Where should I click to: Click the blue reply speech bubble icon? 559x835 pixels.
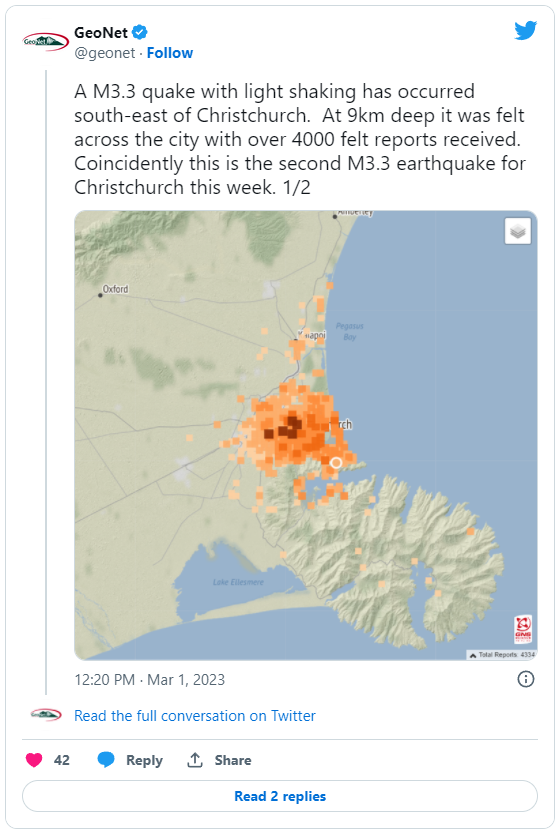coord(106,759)
